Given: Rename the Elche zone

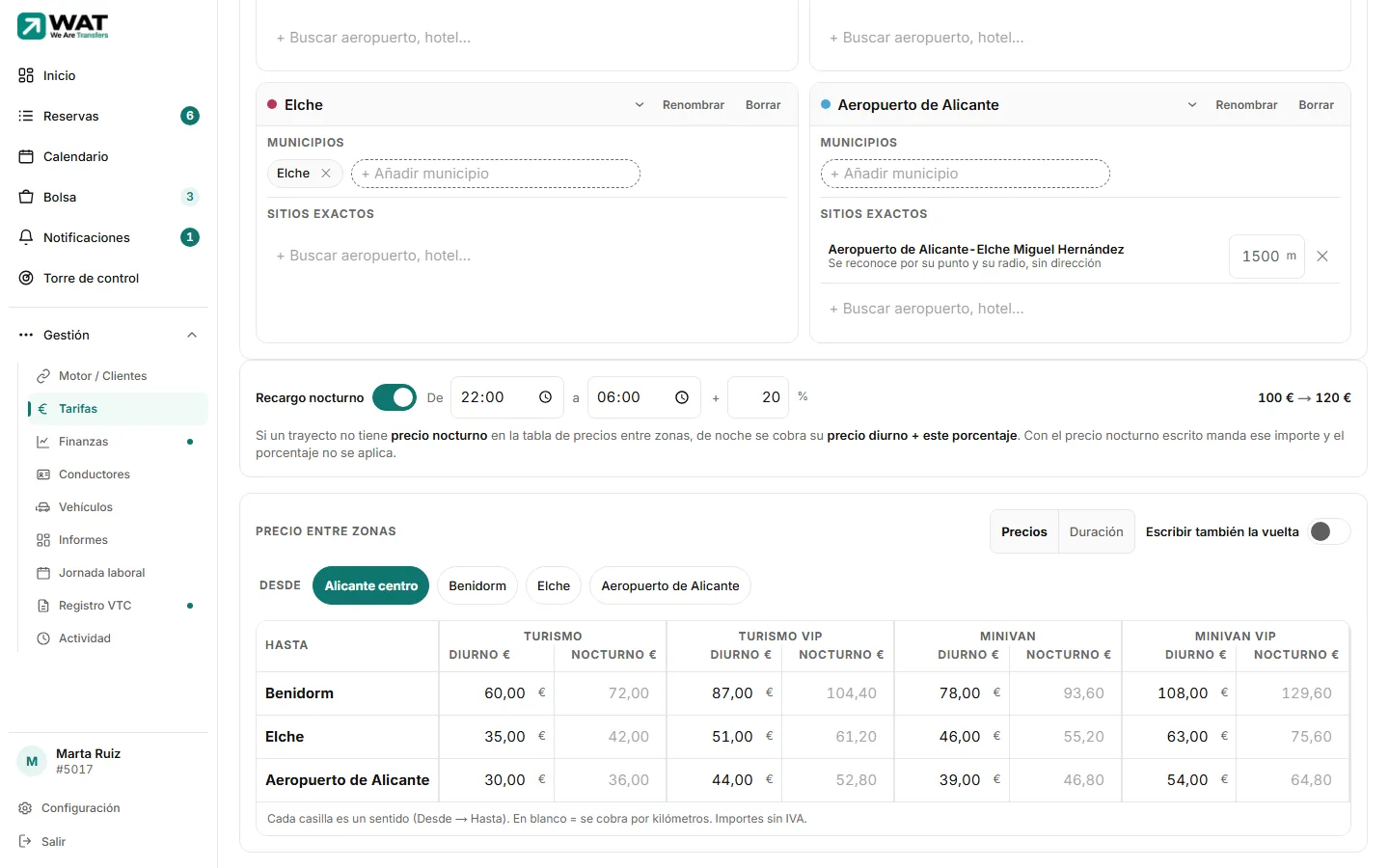Looking at the screenshot, I should 694,105.
